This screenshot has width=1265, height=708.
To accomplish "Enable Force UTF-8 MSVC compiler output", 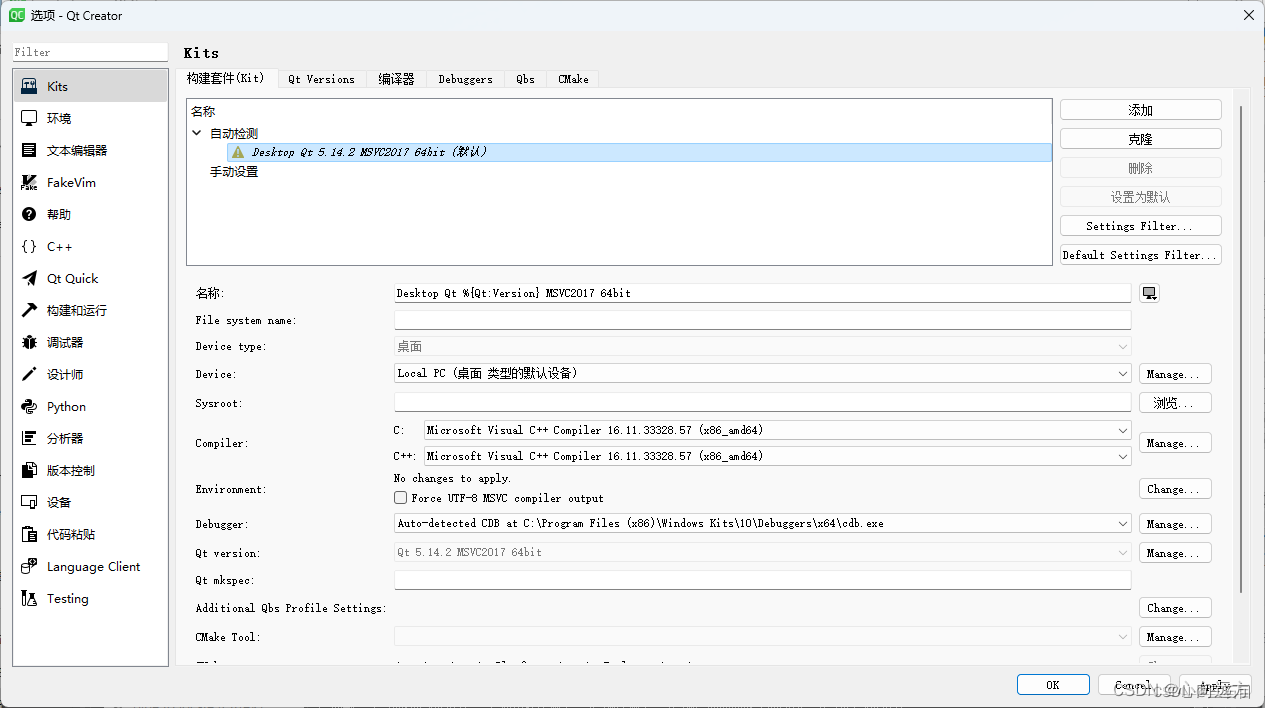I will 401,497.
